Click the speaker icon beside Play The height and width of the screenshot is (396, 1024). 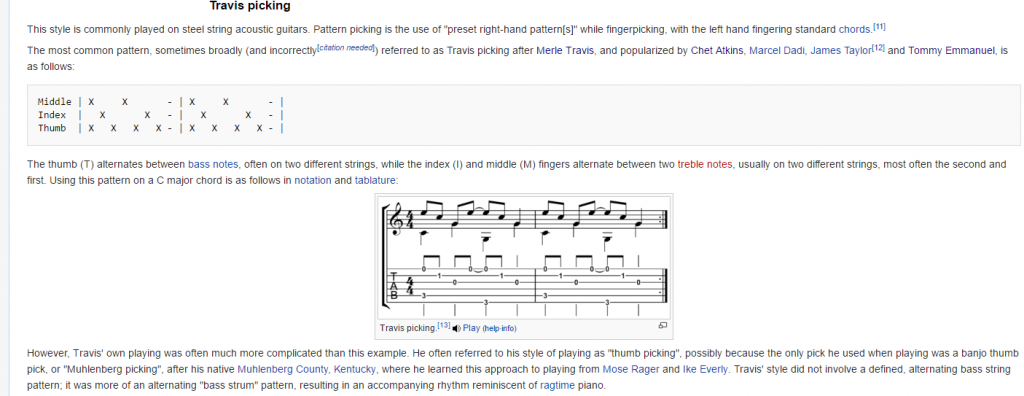(456, 328)
